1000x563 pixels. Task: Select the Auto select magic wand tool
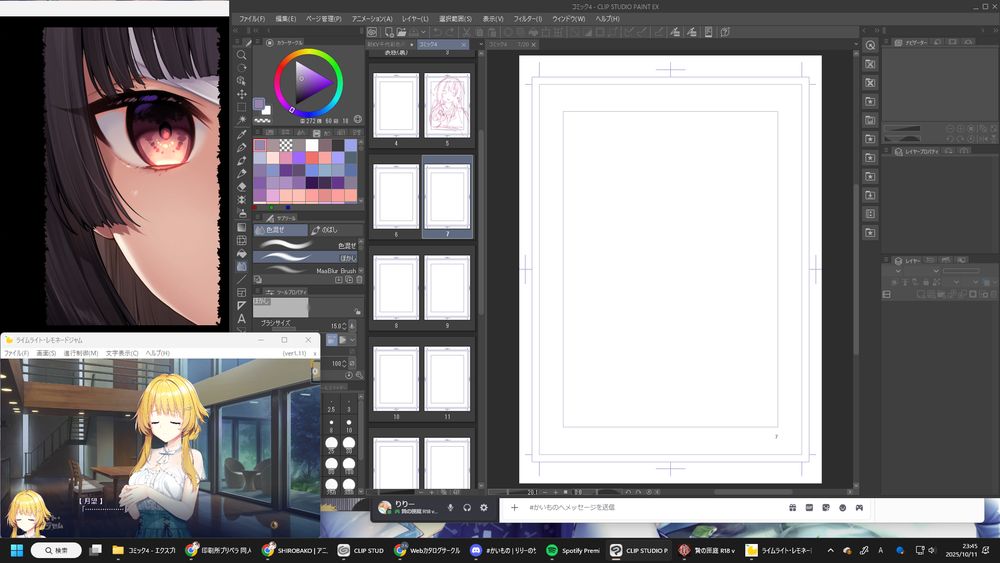coord(241,120)
